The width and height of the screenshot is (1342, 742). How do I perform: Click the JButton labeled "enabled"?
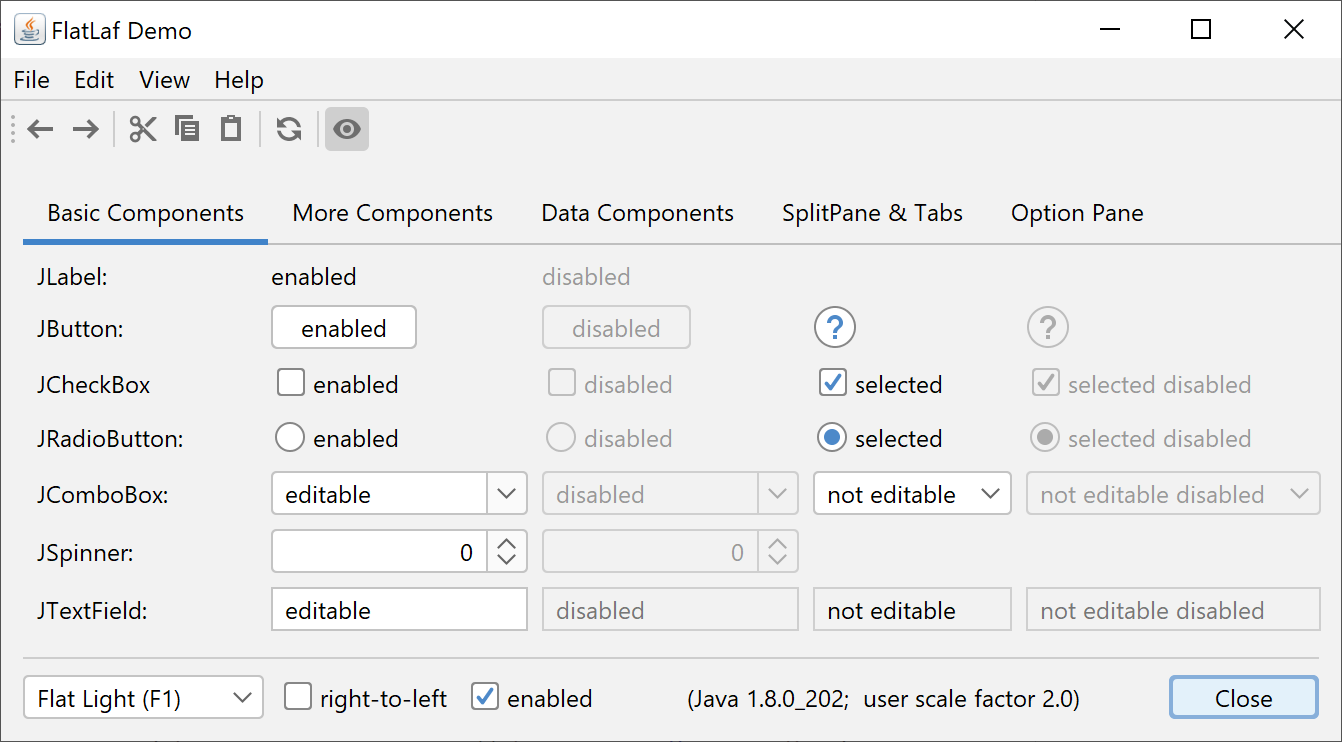[344, 328]
